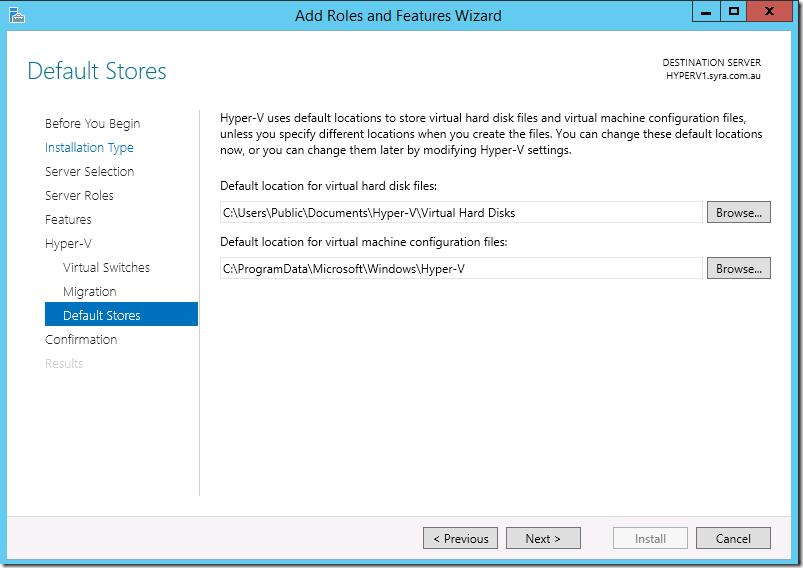This screenshot has width=803, height=568.
Task: Go to the Virtual Switches step
Action: pyautogui.click(x=106, y=267)
